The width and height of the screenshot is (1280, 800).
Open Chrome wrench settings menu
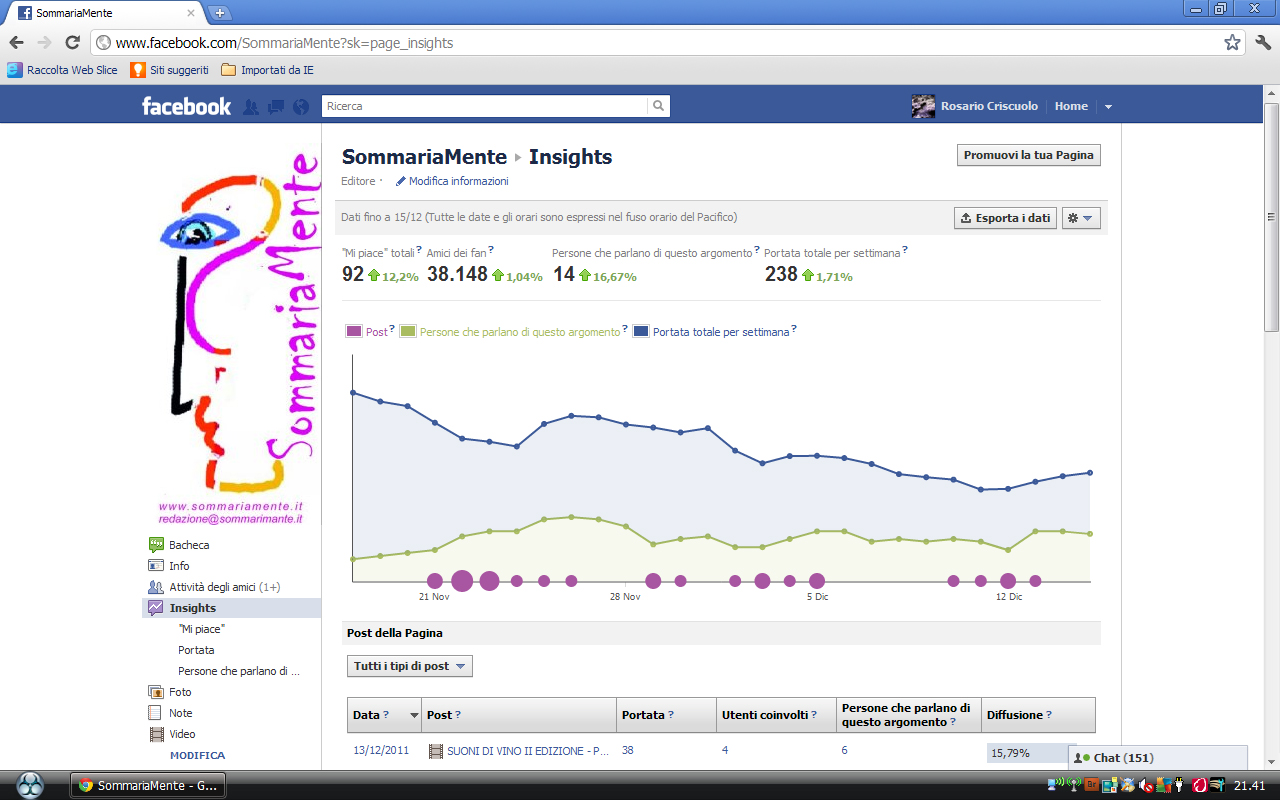1262,43
